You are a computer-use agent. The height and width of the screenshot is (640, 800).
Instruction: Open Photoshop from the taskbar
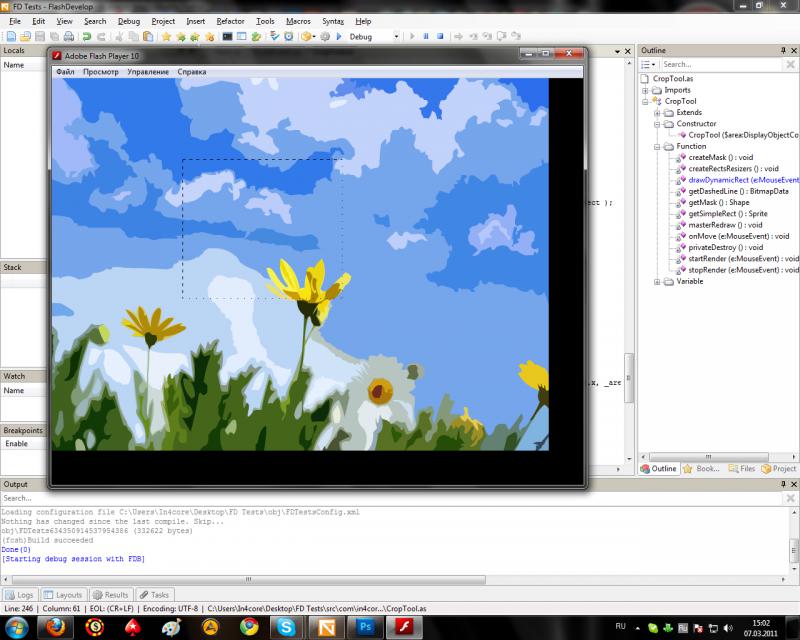(x=365, y=627)
